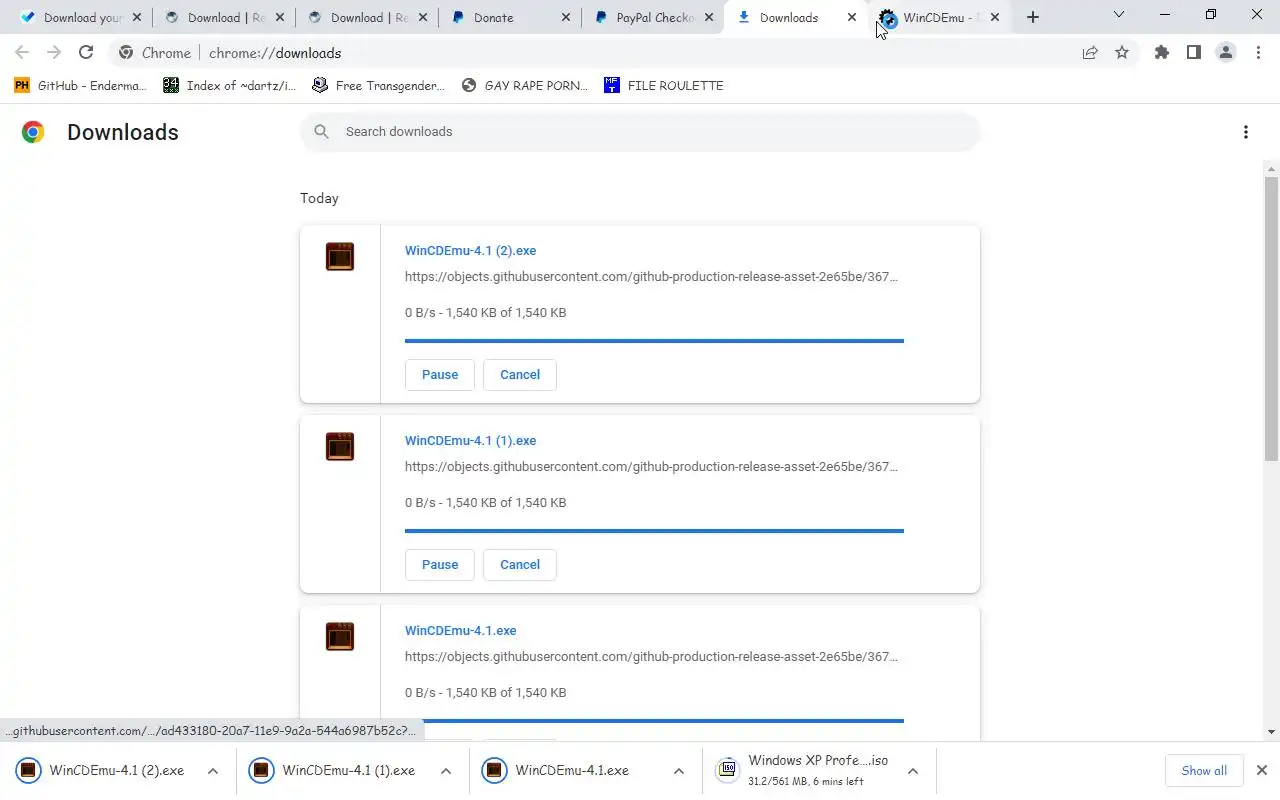The image size is (1280, 800).
Task: Click the 0 B/s status of WinCDEmu-4.1 (2).exe
Action: 485,313
